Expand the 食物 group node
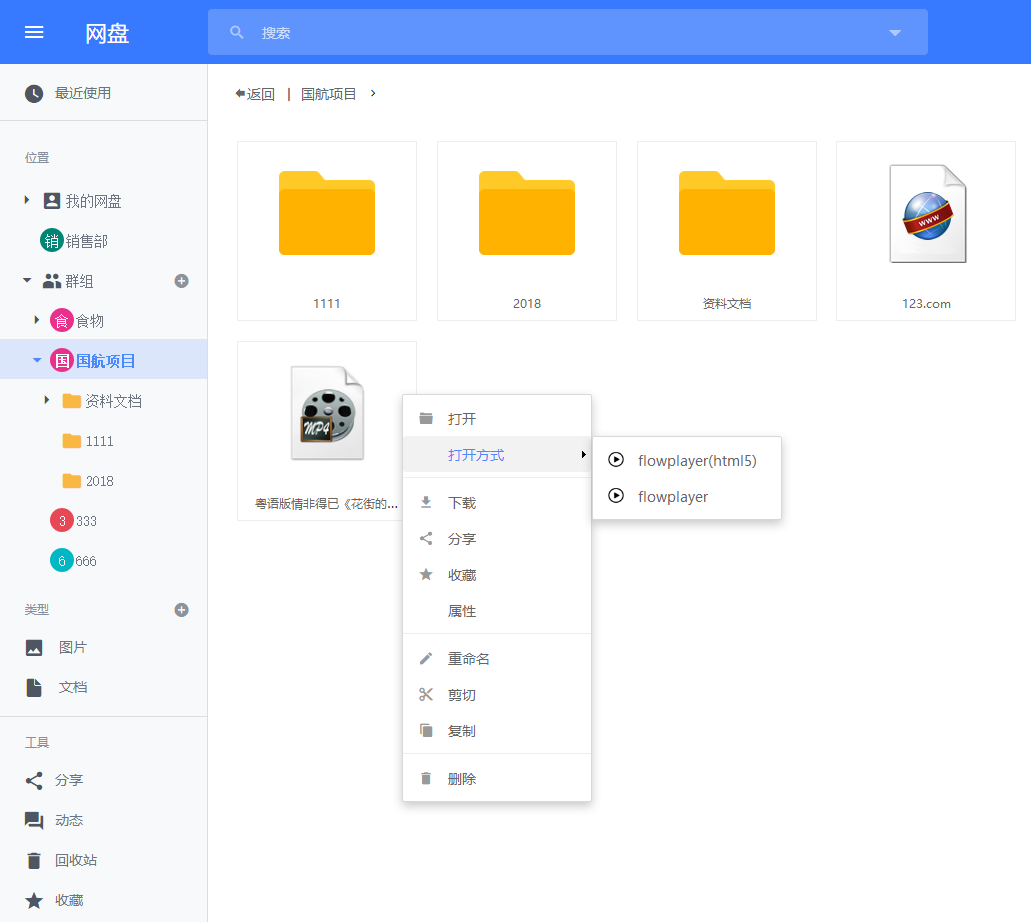 (37, 320)
